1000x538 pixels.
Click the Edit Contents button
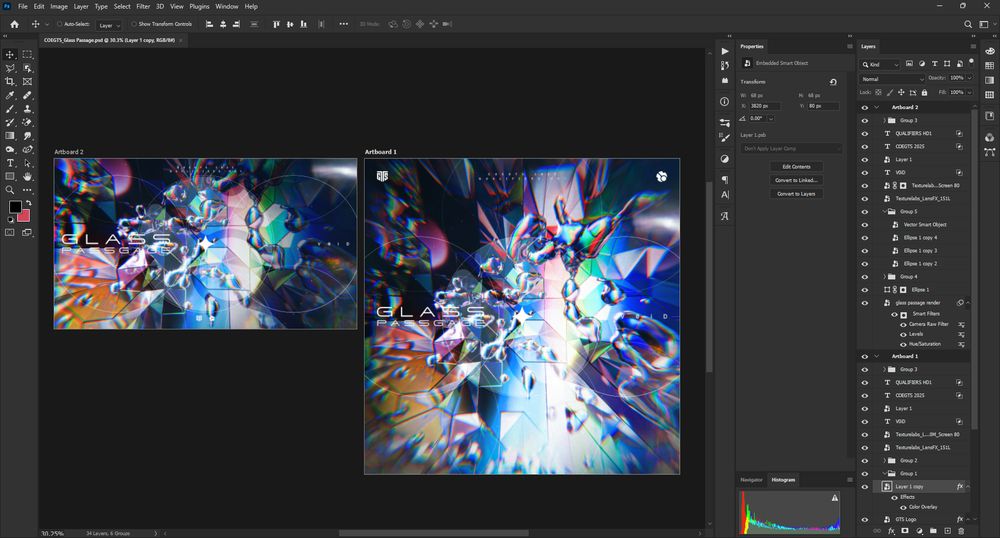(x=797, y=167)
